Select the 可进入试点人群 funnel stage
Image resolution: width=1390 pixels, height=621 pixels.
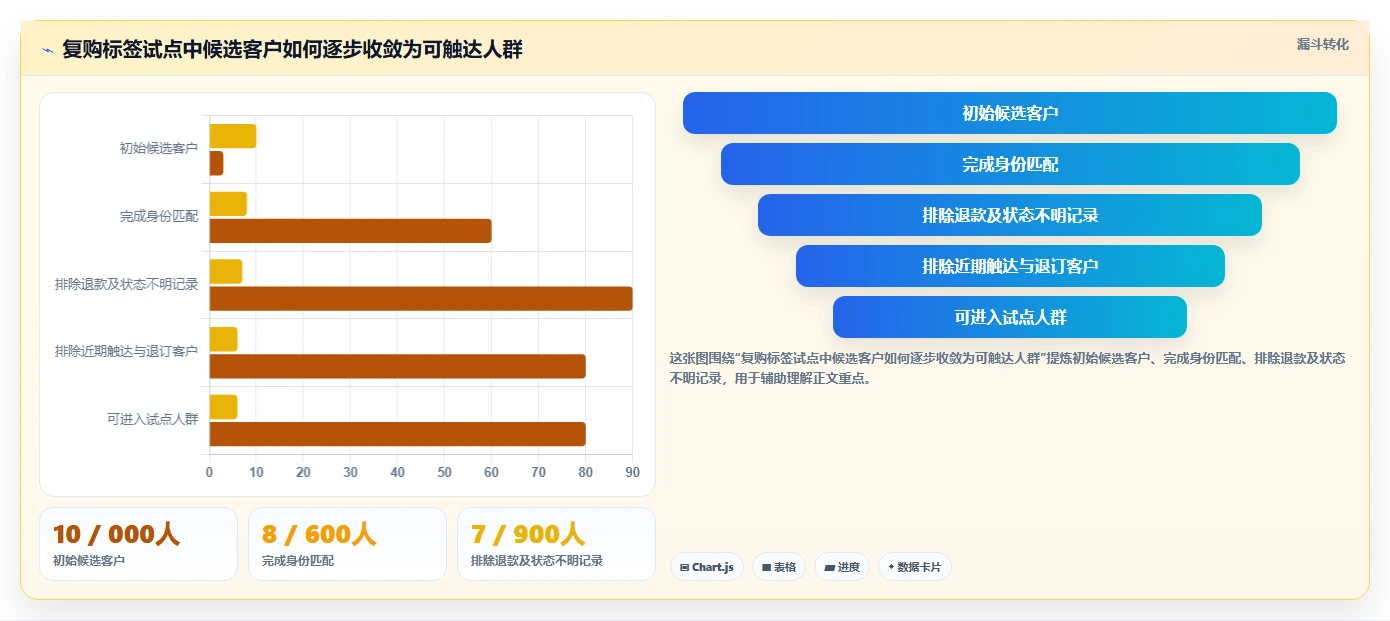coord(1010,317)
